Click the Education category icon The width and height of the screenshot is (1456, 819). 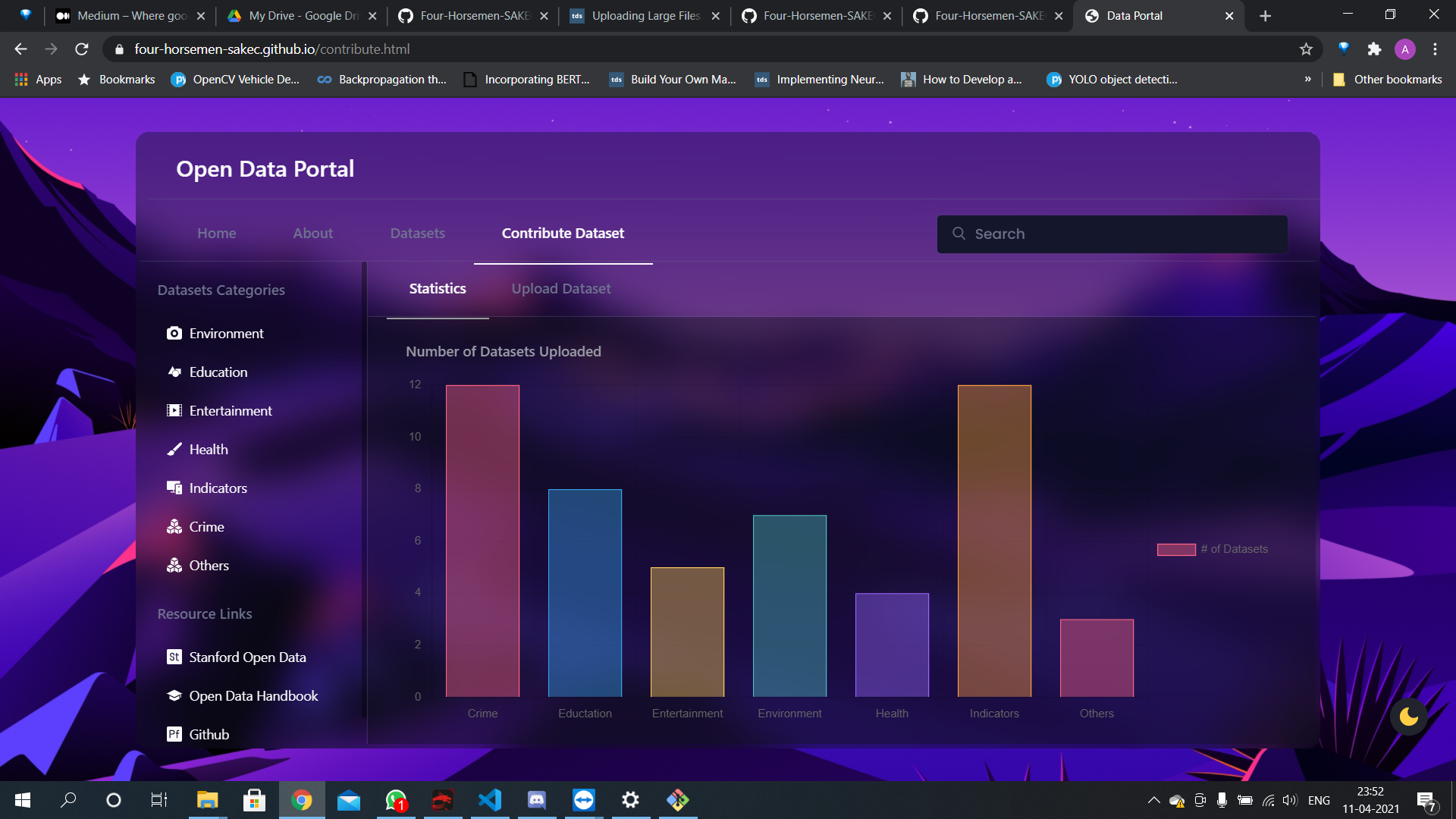[174, 372]
